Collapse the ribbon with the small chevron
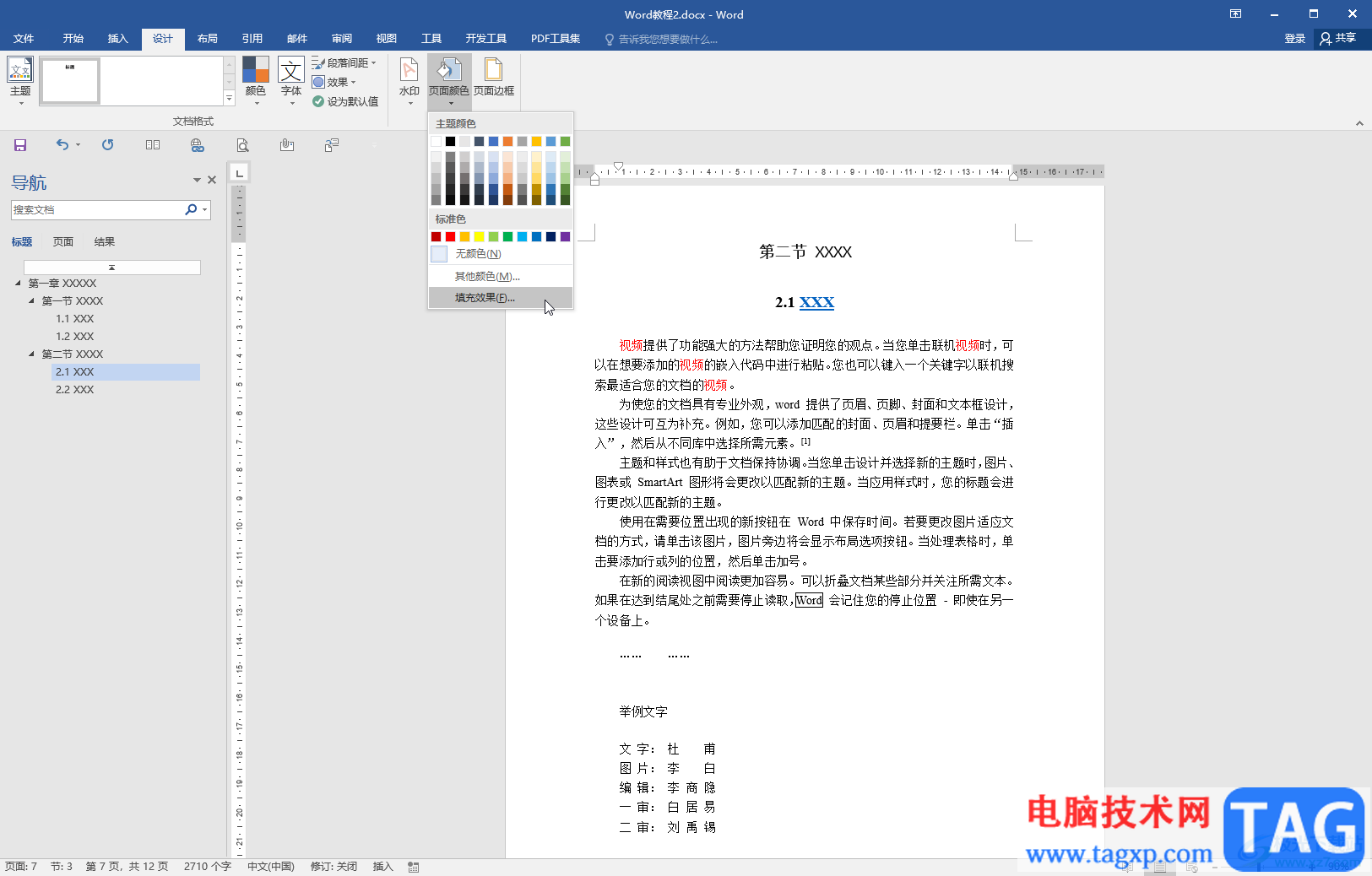 1359,123
